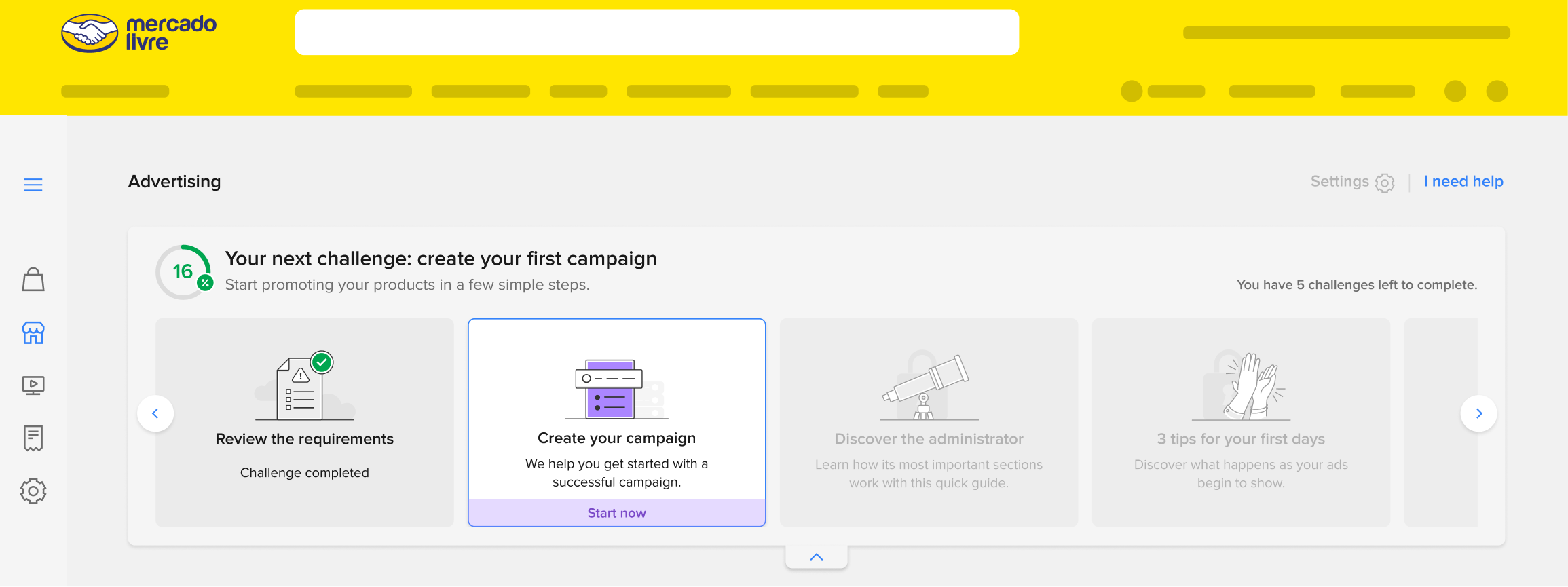
Task: Click the Mercado Livre logo
Action: click(139, 33)
